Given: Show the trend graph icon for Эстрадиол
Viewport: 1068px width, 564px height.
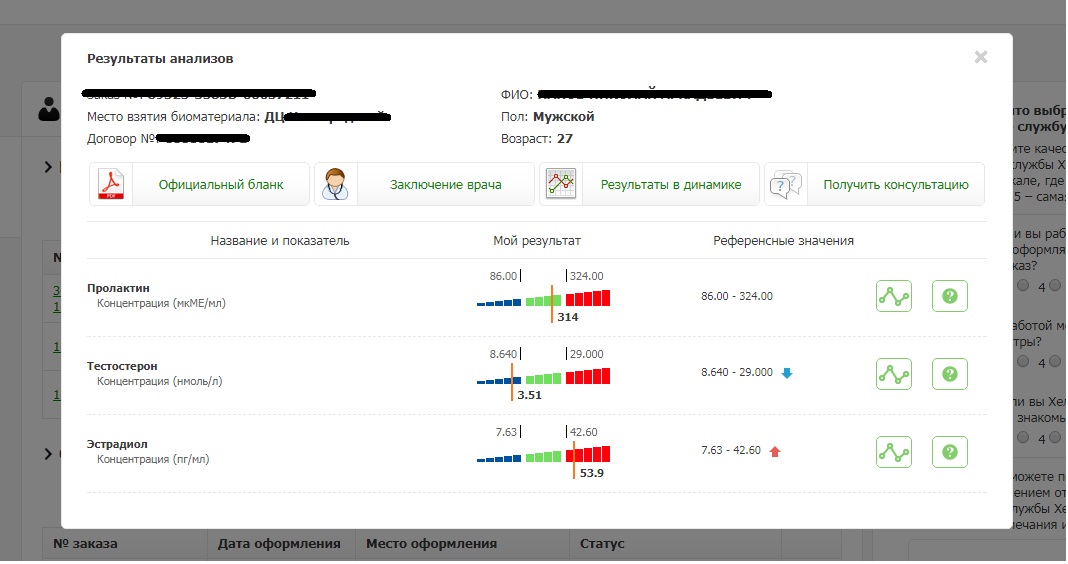Looking at the screenshot, I should tap(894, 452).
